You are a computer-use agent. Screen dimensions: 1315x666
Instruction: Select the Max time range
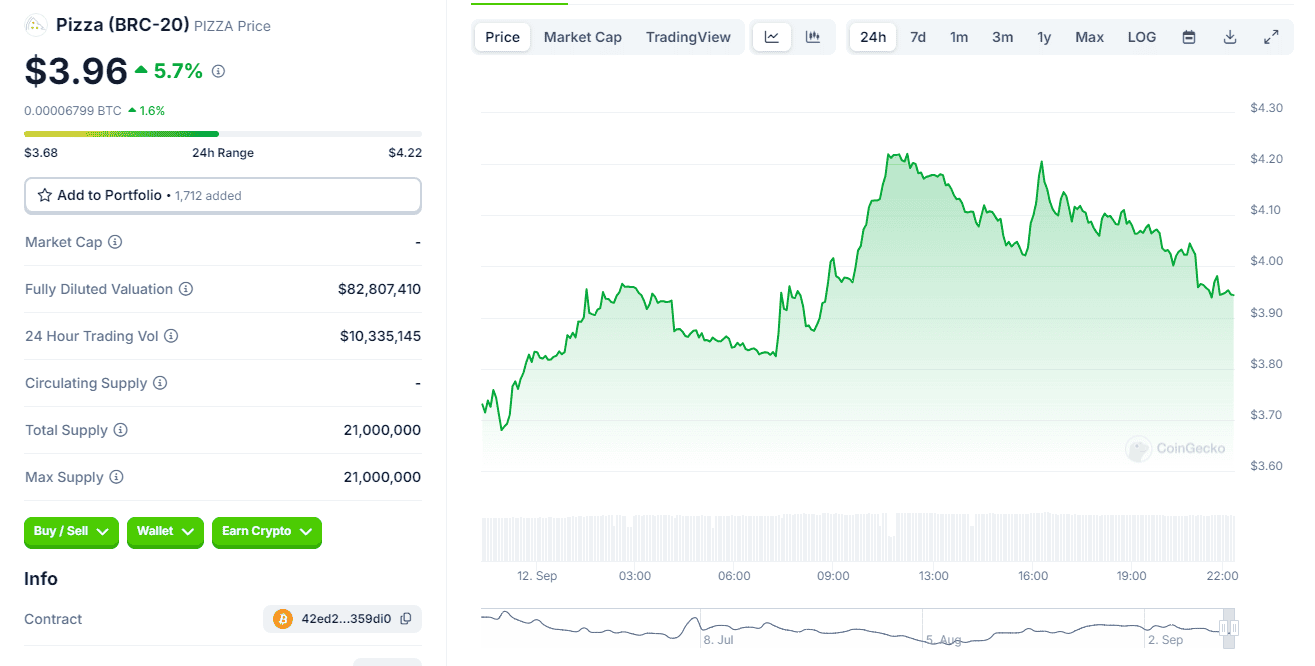pos(1089,36)
